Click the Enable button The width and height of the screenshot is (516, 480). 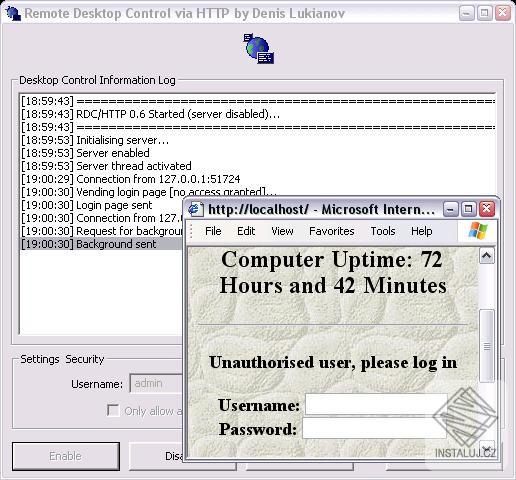66,456
